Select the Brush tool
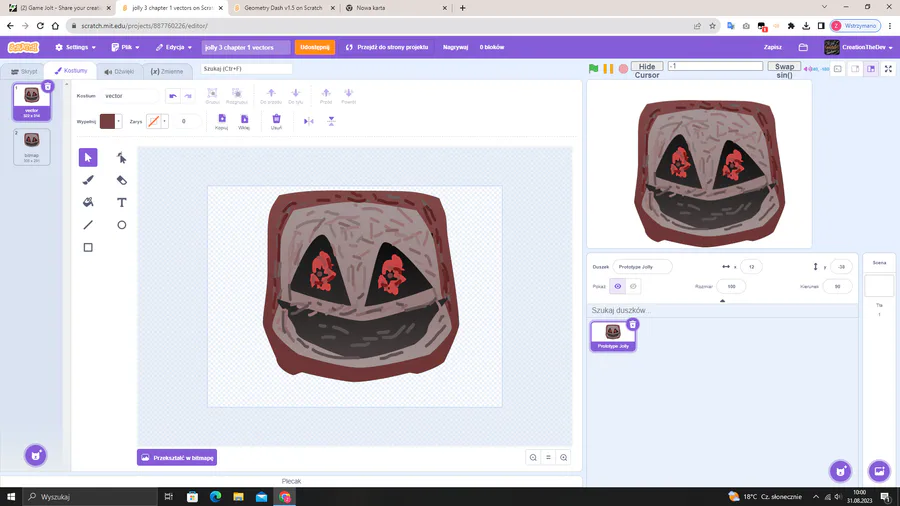The width and height of the screenshot is (900, 506). [88, 180]
